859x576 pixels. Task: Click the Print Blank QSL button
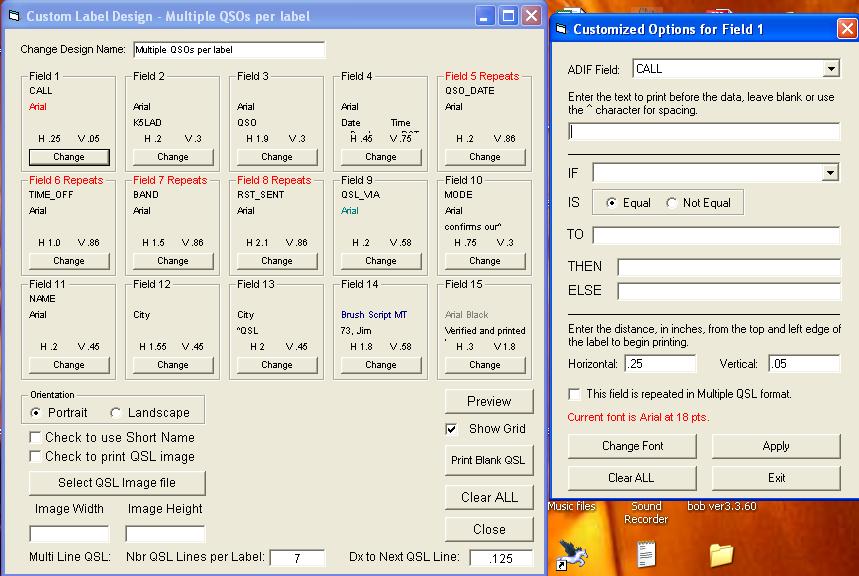pyautogui.click(x=489, y=460)
